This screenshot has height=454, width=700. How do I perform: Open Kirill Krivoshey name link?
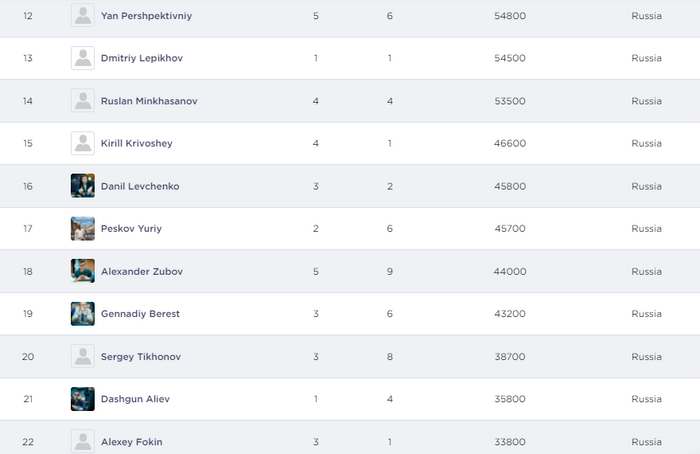(x=137, y=143)
